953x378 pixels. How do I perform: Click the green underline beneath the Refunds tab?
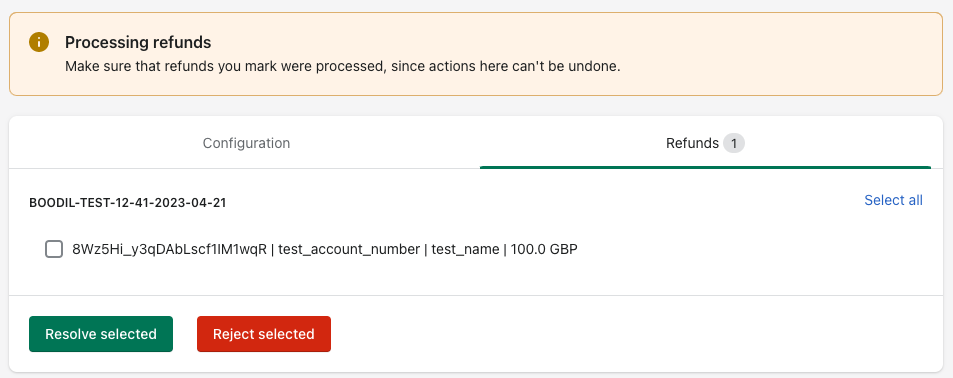point(705,167)
